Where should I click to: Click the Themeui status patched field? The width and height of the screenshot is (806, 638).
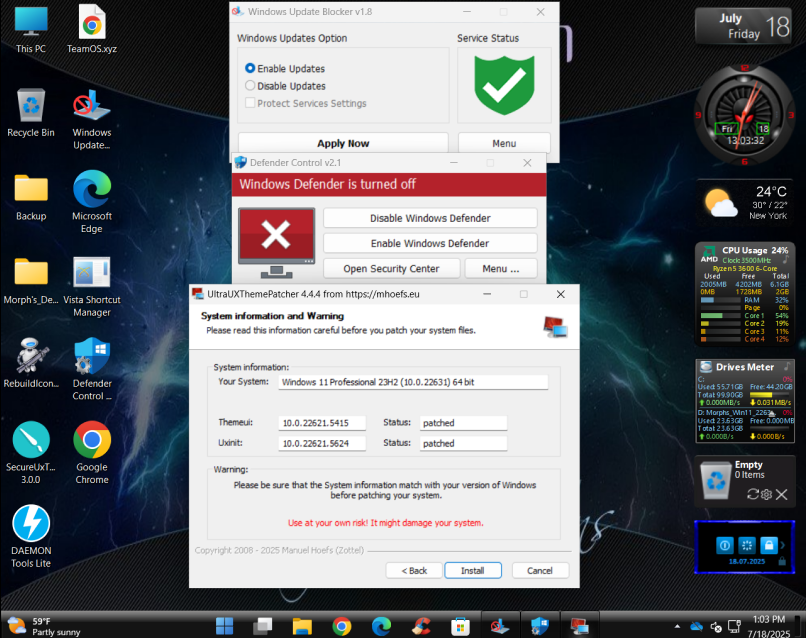[x=464, y=423]
